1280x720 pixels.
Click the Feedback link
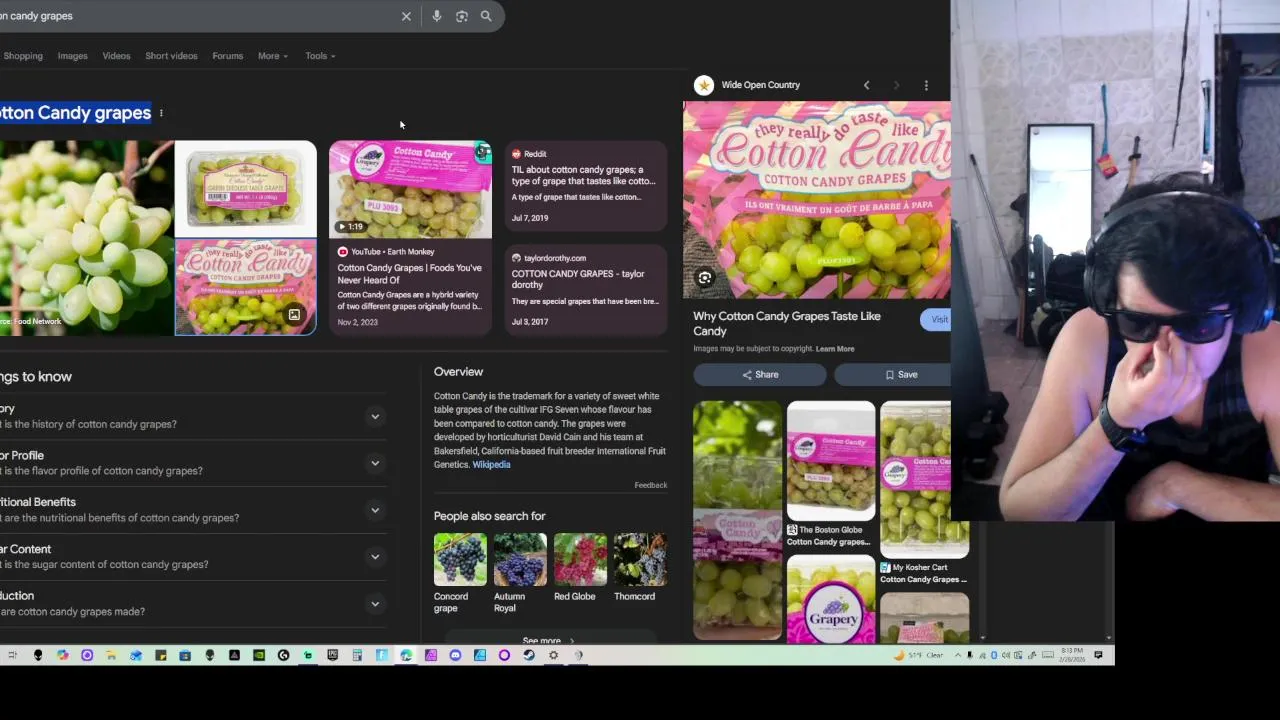pyautogui.click(x=650, y=485)
